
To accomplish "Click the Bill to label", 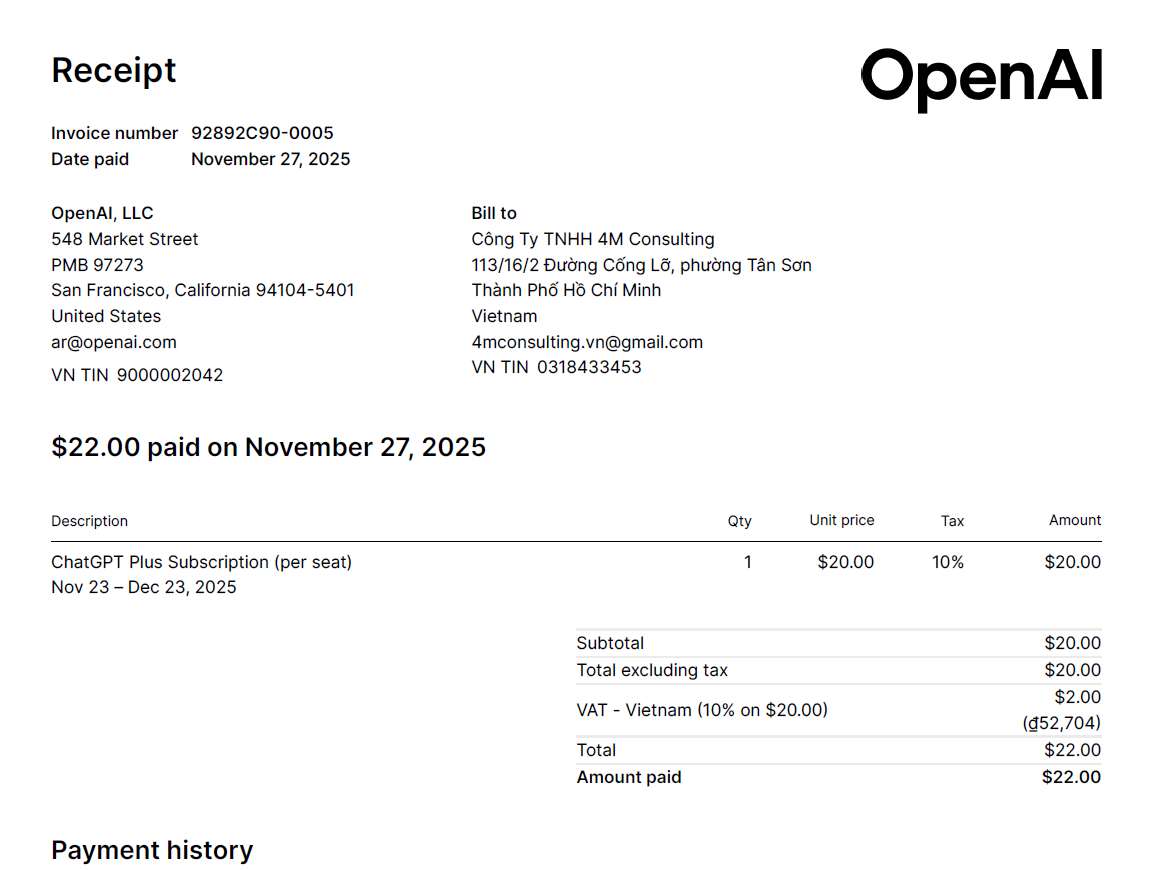I will 494,213.
